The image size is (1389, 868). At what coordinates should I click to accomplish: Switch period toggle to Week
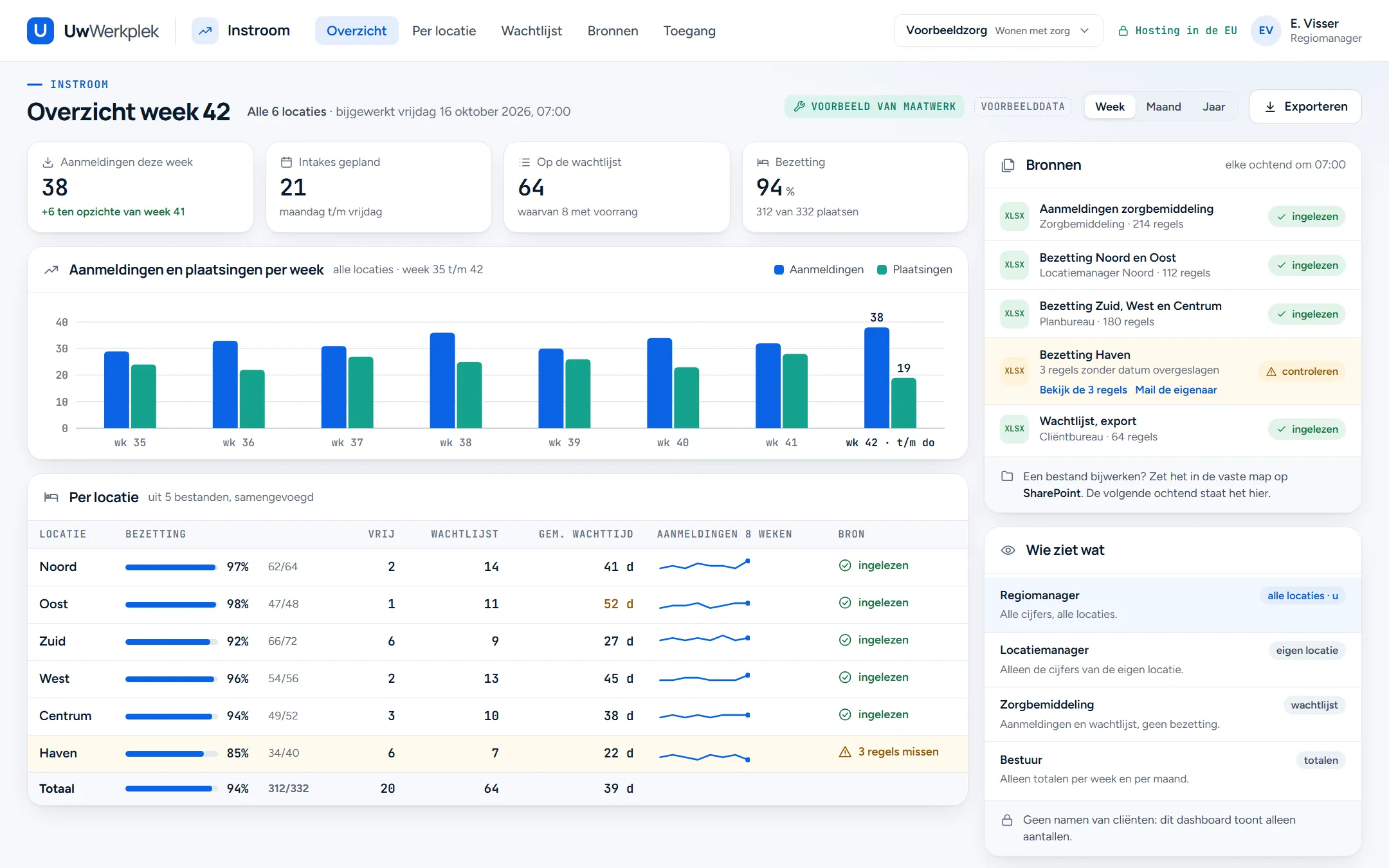pyautogui.click(x=1110, y=107)
